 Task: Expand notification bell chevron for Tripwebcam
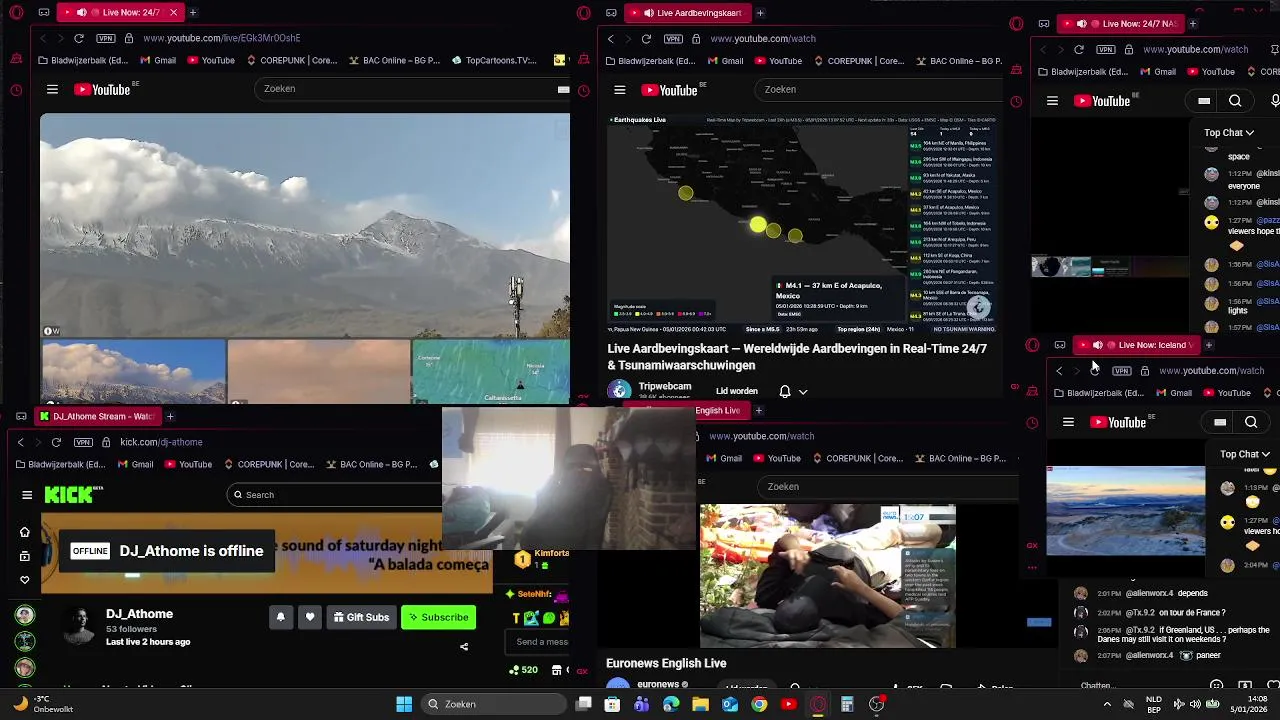[x=802, y=392]
